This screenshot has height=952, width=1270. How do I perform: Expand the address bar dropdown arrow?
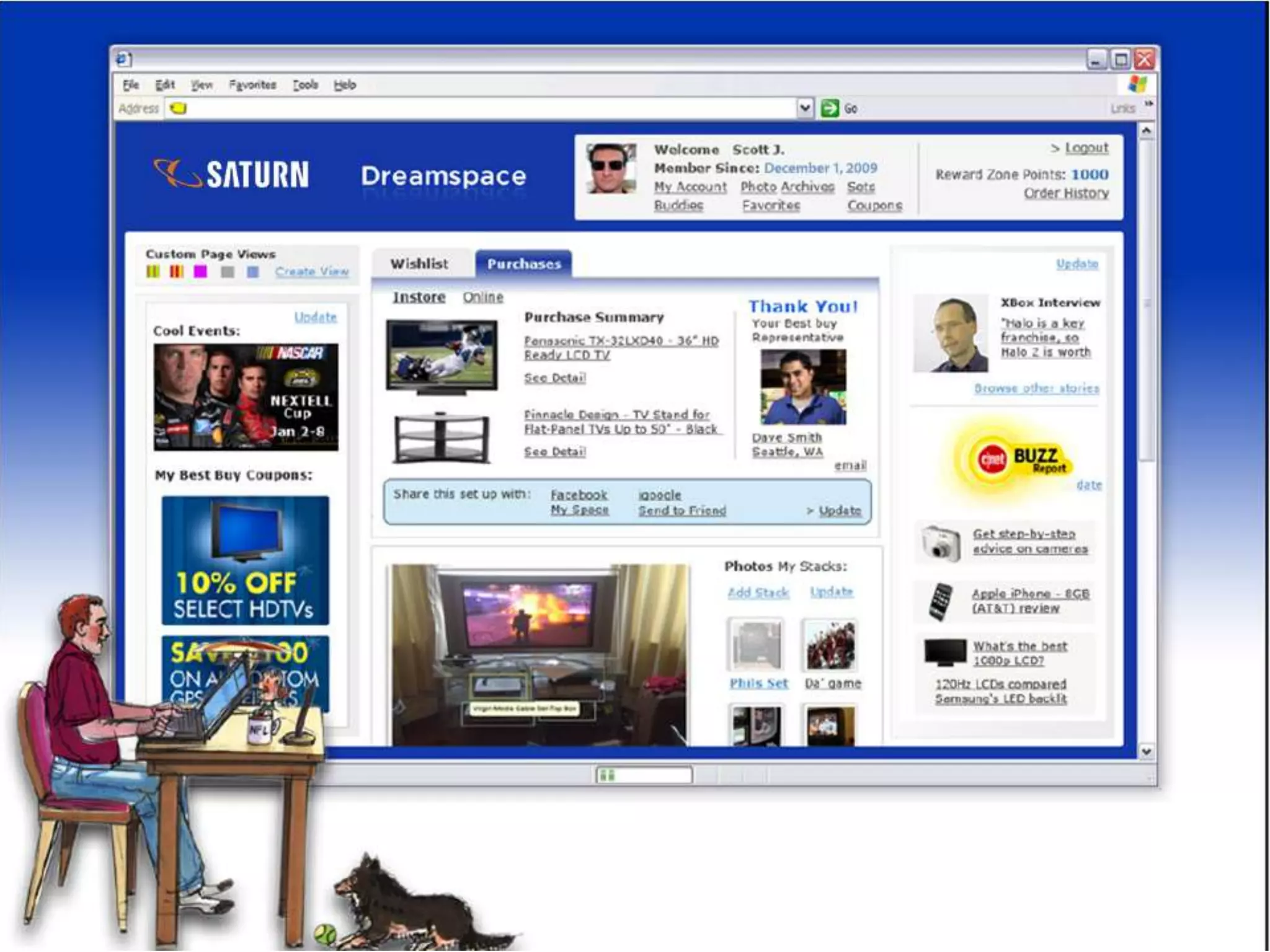coord(804,108)
